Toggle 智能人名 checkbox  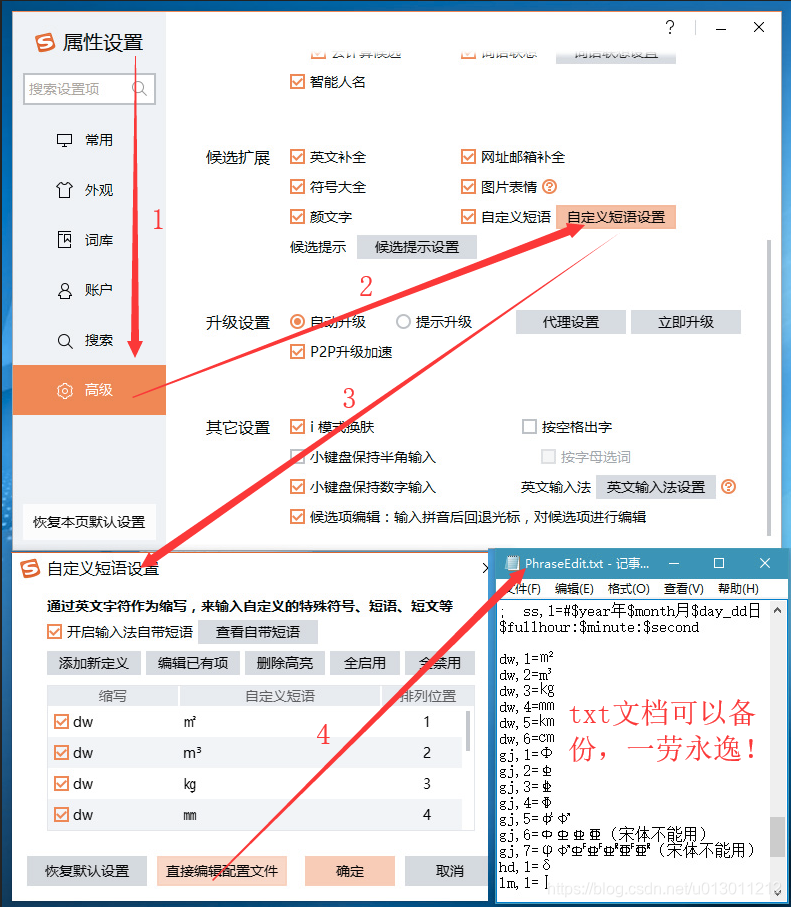coord(297,82)
